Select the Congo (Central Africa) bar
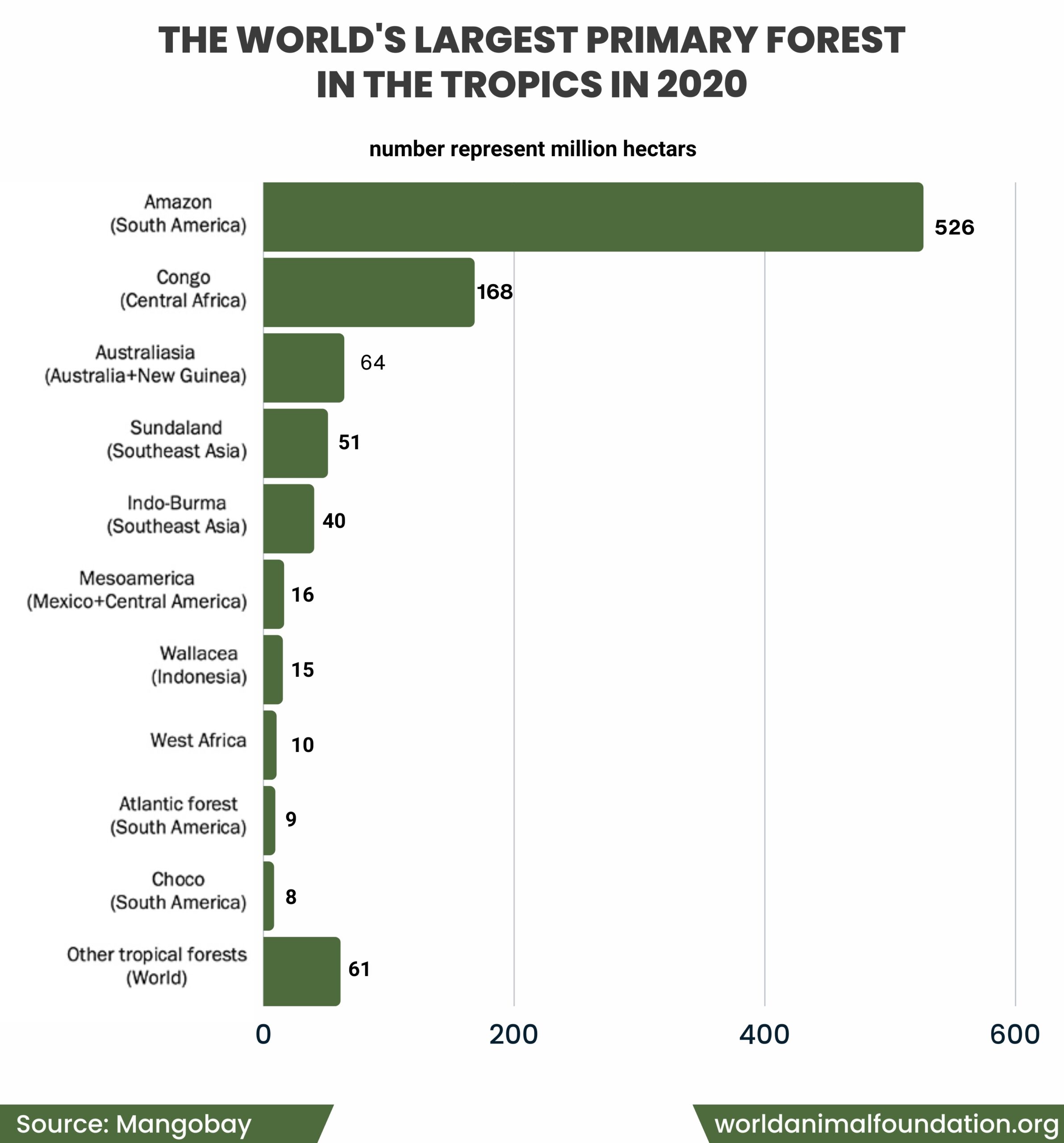 (369, 292)
